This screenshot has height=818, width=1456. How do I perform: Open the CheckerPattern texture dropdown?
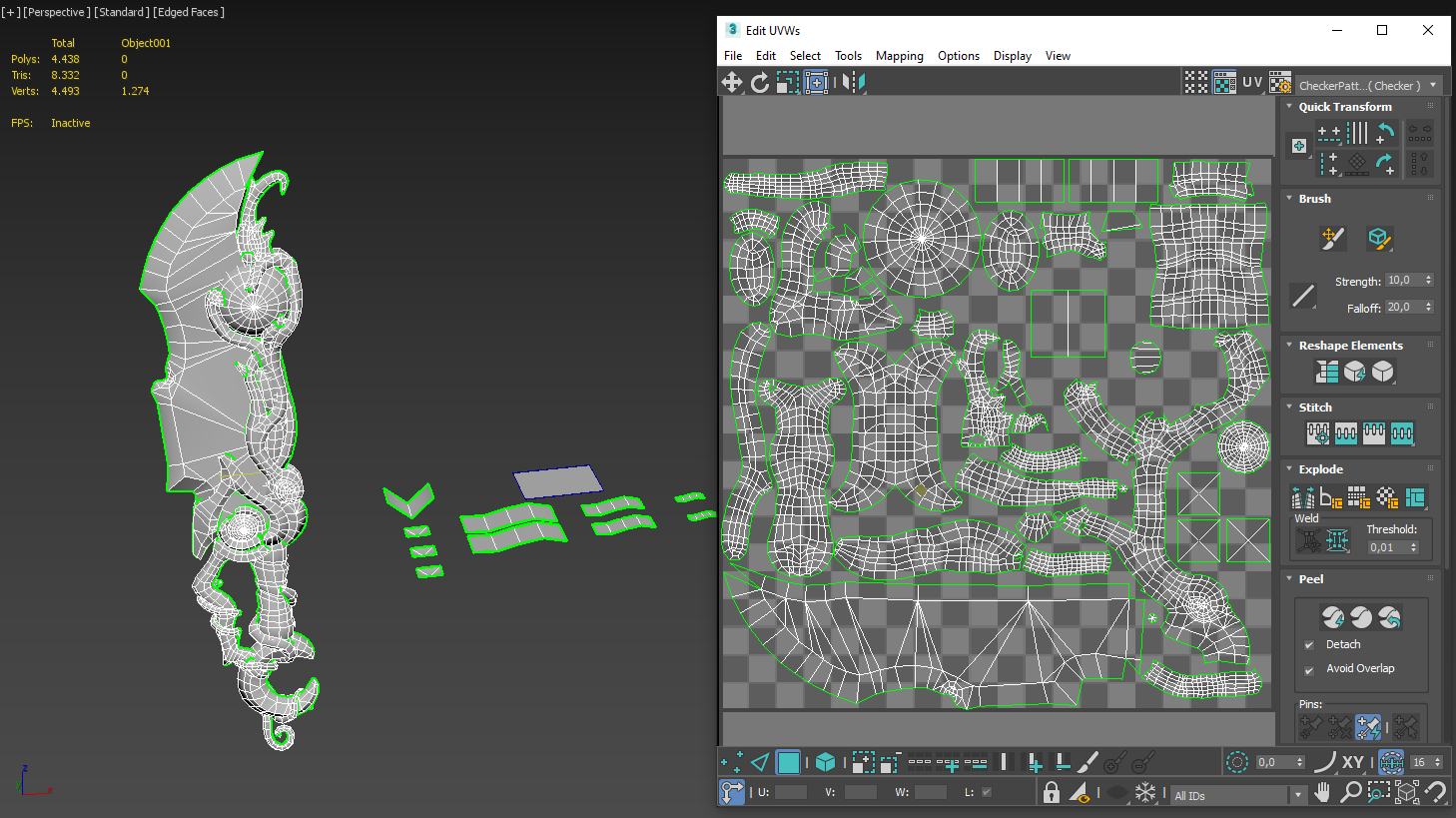tap(1433, 86)
